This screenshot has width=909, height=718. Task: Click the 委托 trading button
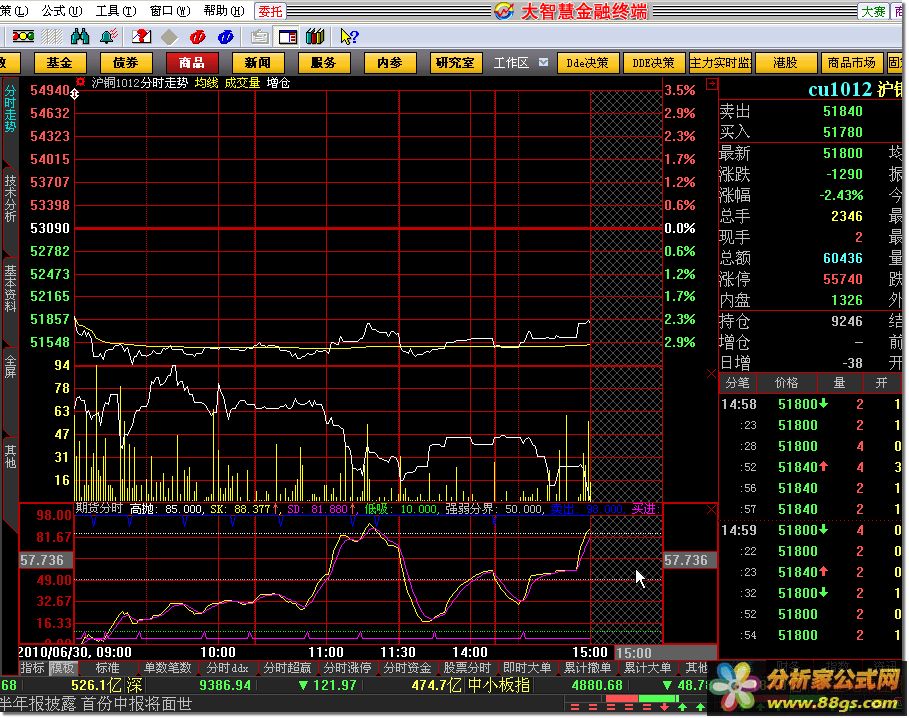270,11
